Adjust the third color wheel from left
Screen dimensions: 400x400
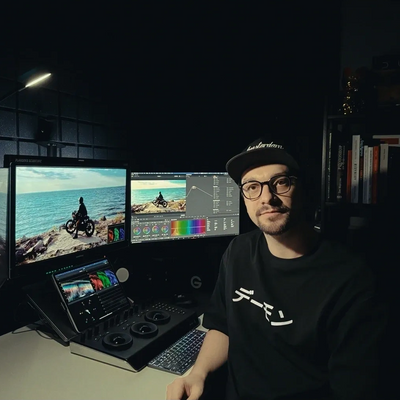pyautogui.click(x=156, y=229)
